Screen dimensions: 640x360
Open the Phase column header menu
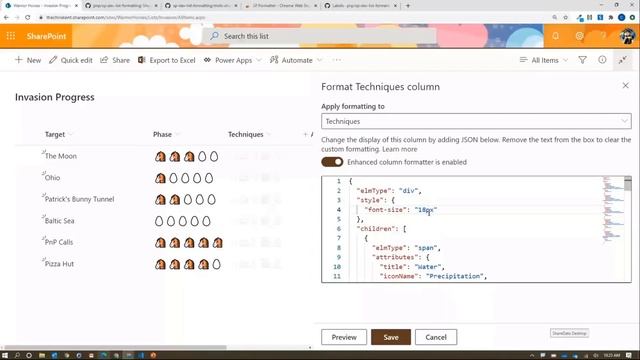[x=166, y=134]
